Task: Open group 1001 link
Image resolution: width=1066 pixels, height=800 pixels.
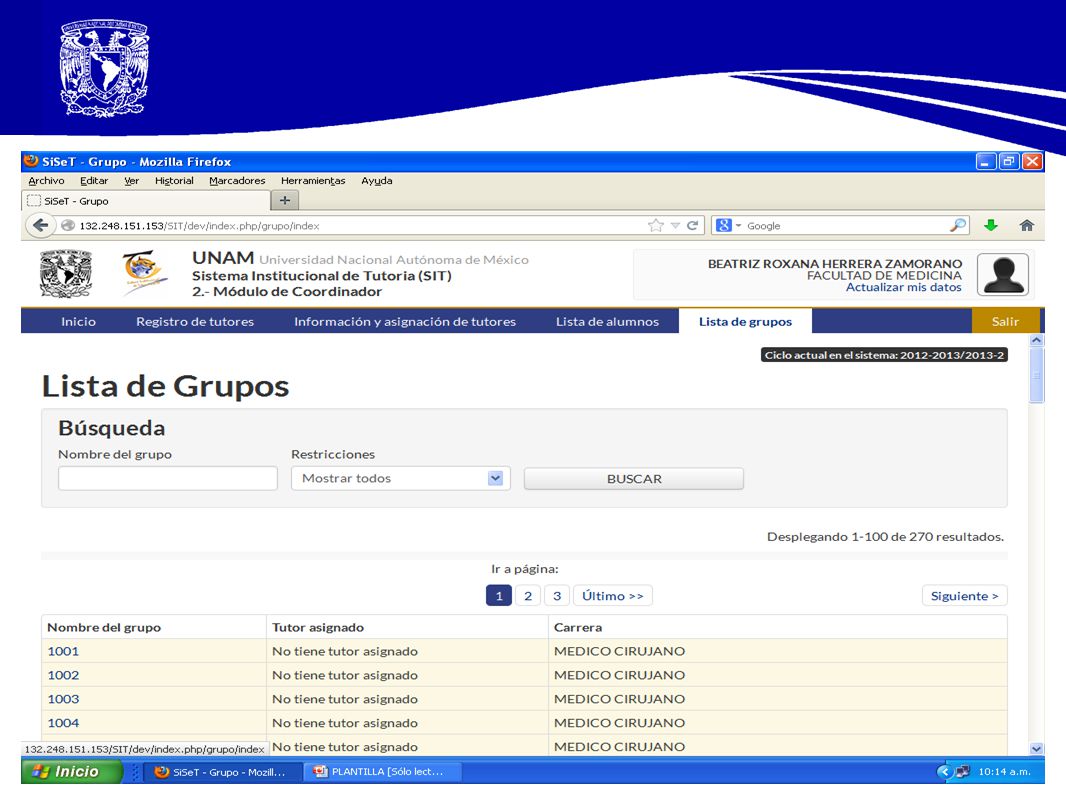Action: pos(63,651)
